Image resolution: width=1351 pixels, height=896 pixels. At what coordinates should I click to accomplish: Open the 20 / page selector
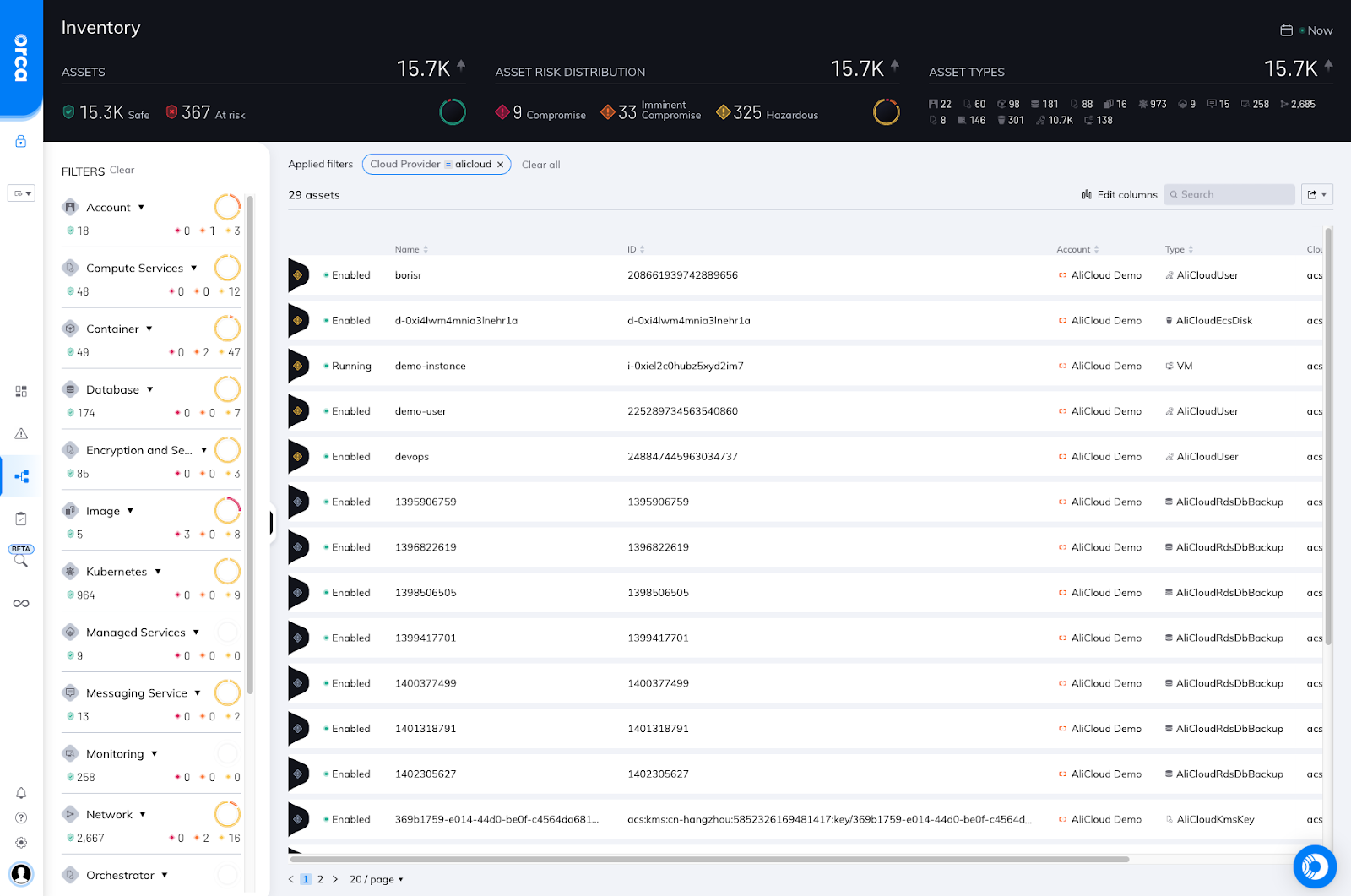pos(374,879)
